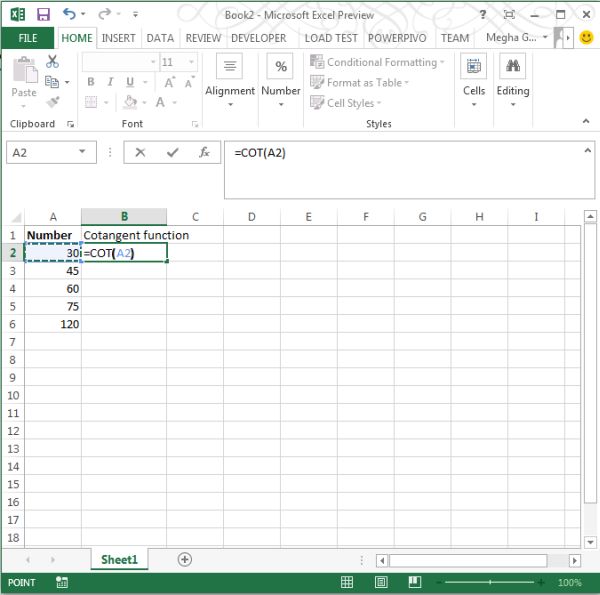
Task: Switch to Normal view in status bar
Action: coord(347,582)
